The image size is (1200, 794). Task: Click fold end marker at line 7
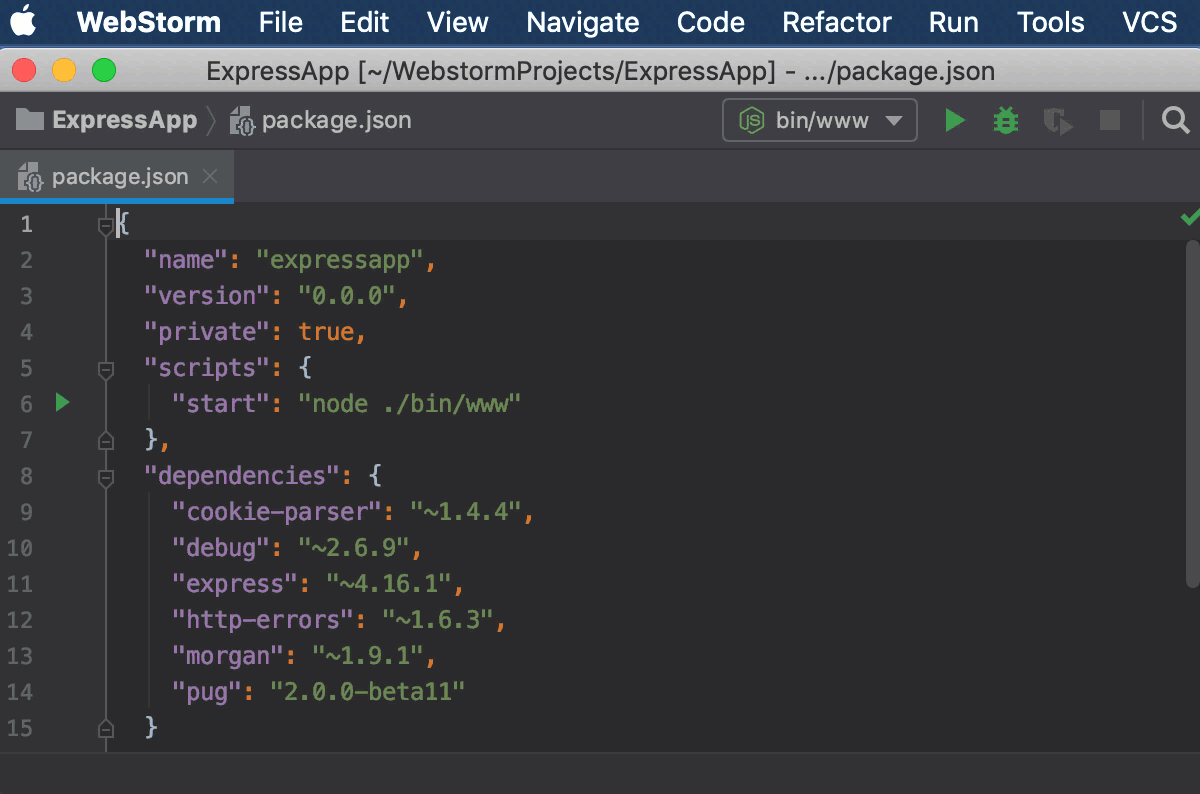pyautogui.click(x=106, y=439)
